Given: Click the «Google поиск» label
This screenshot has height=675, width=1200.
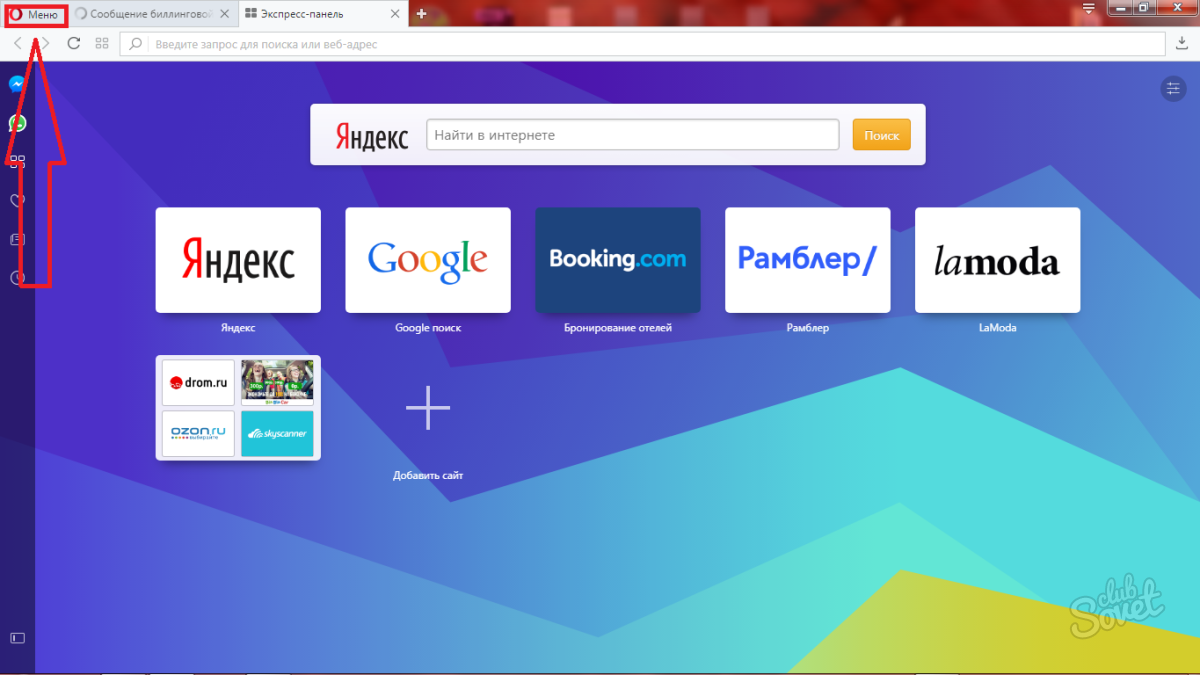Looking at the screenshot, I should [x=428, y=328].
